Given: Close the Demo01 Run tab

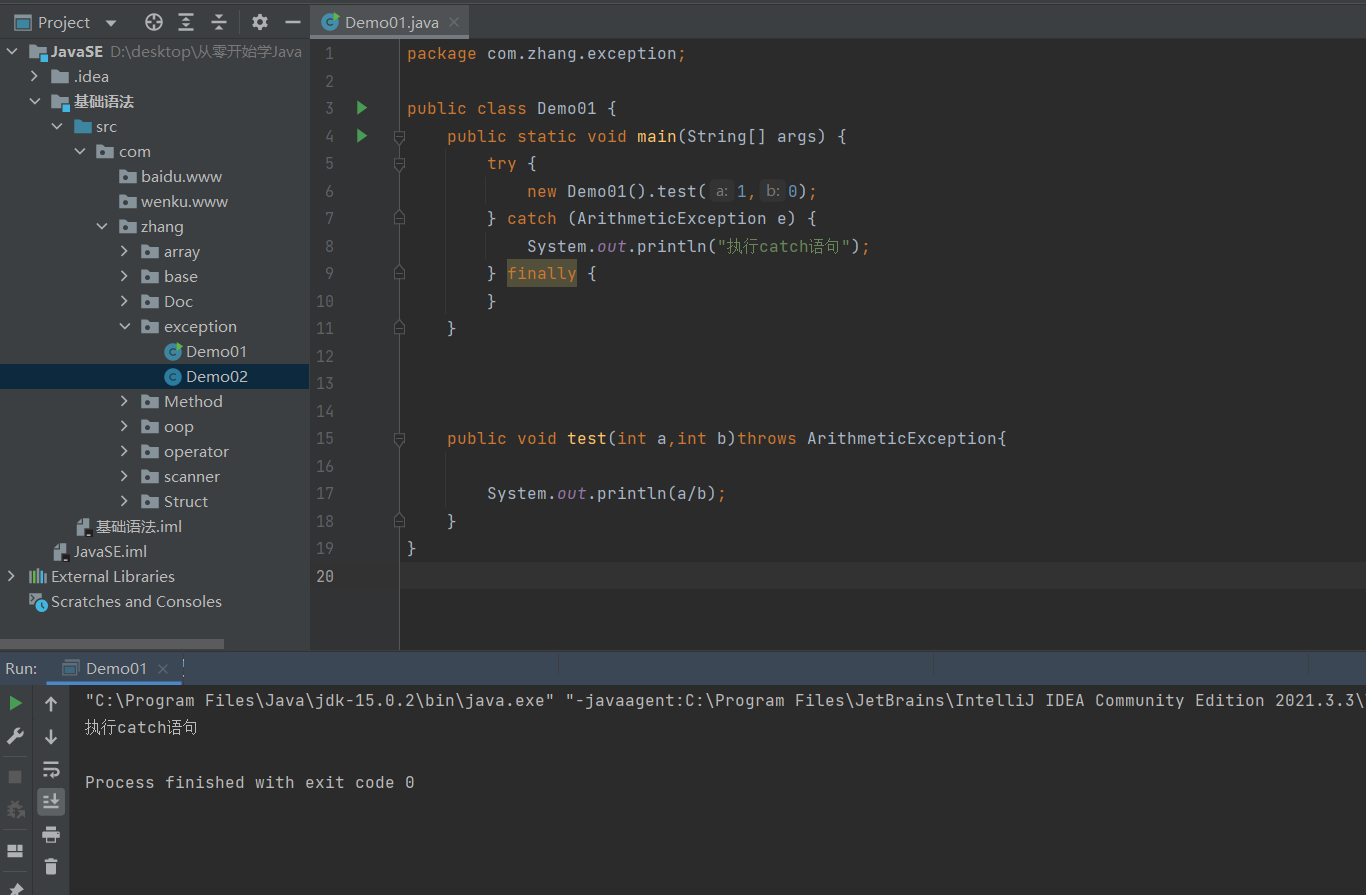Looking at the screenshot, I should 165,668.
